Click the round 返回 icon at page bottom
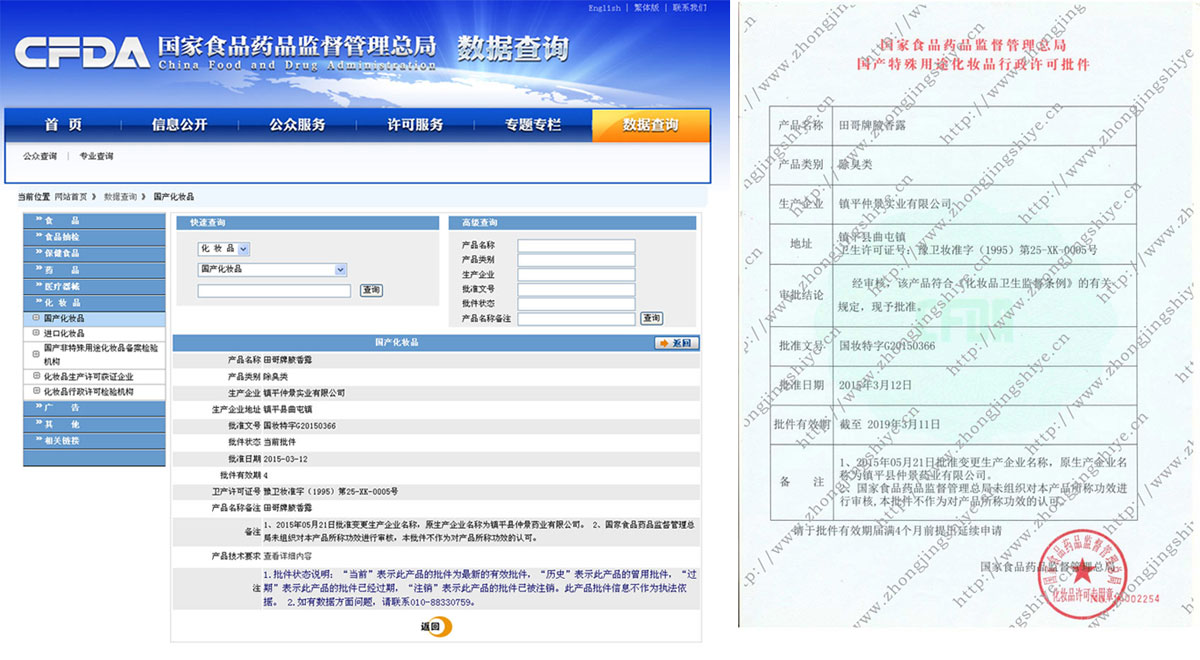This screenshot has height=660, width=1200. click(436, 627)
